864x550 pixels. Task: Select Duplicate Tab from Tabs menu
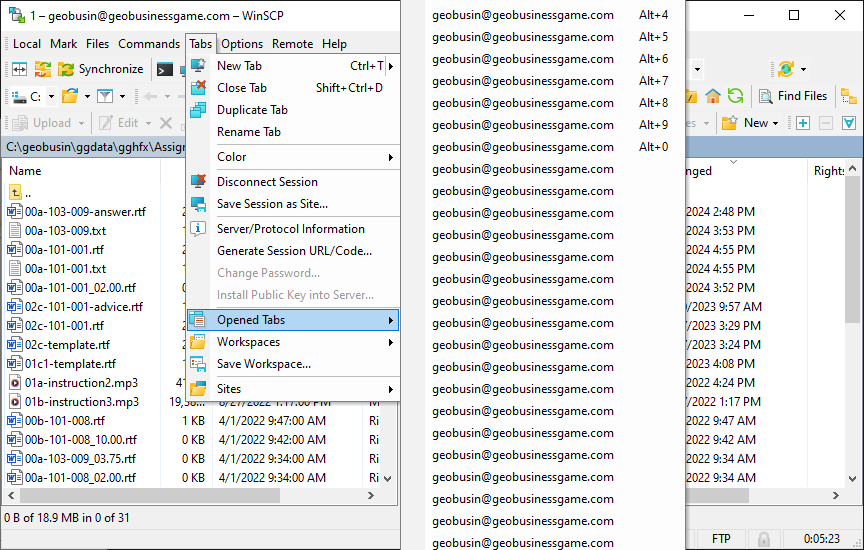pos(252,110)
